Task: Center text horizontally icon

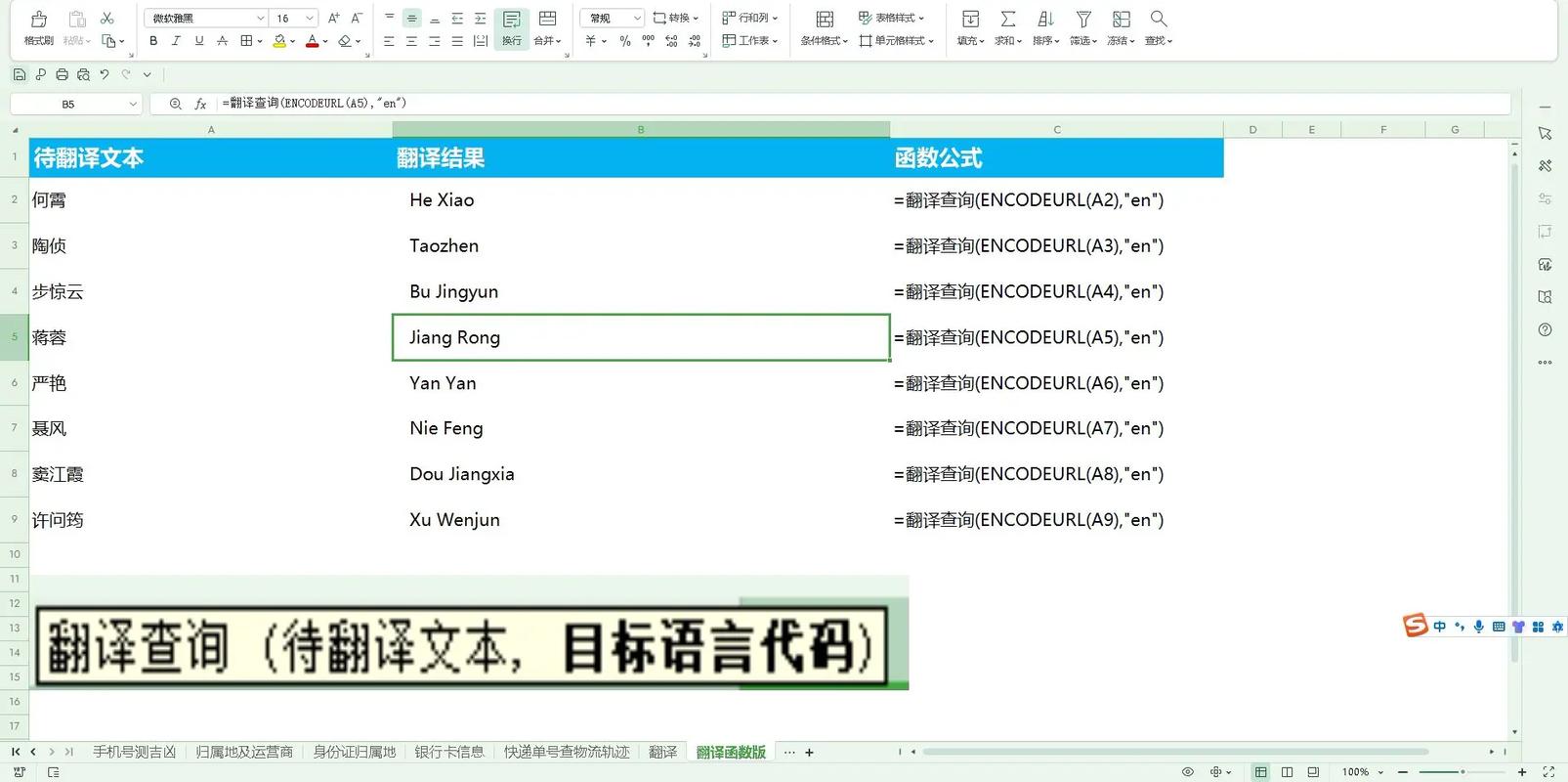Action: click(412, 41)
